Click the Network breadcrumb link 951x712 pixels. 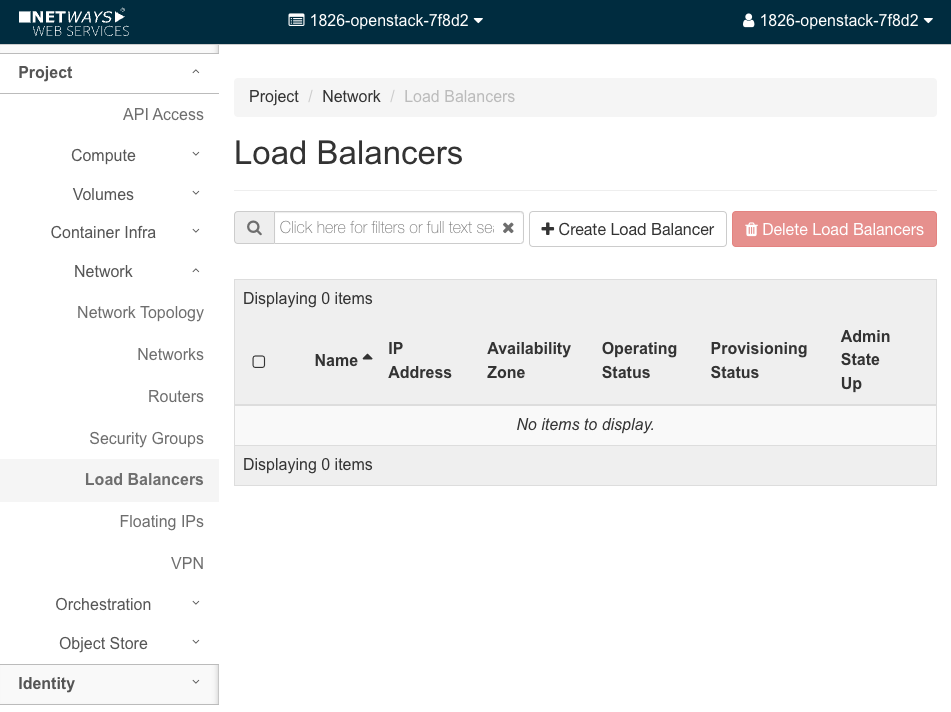point(351,97)
